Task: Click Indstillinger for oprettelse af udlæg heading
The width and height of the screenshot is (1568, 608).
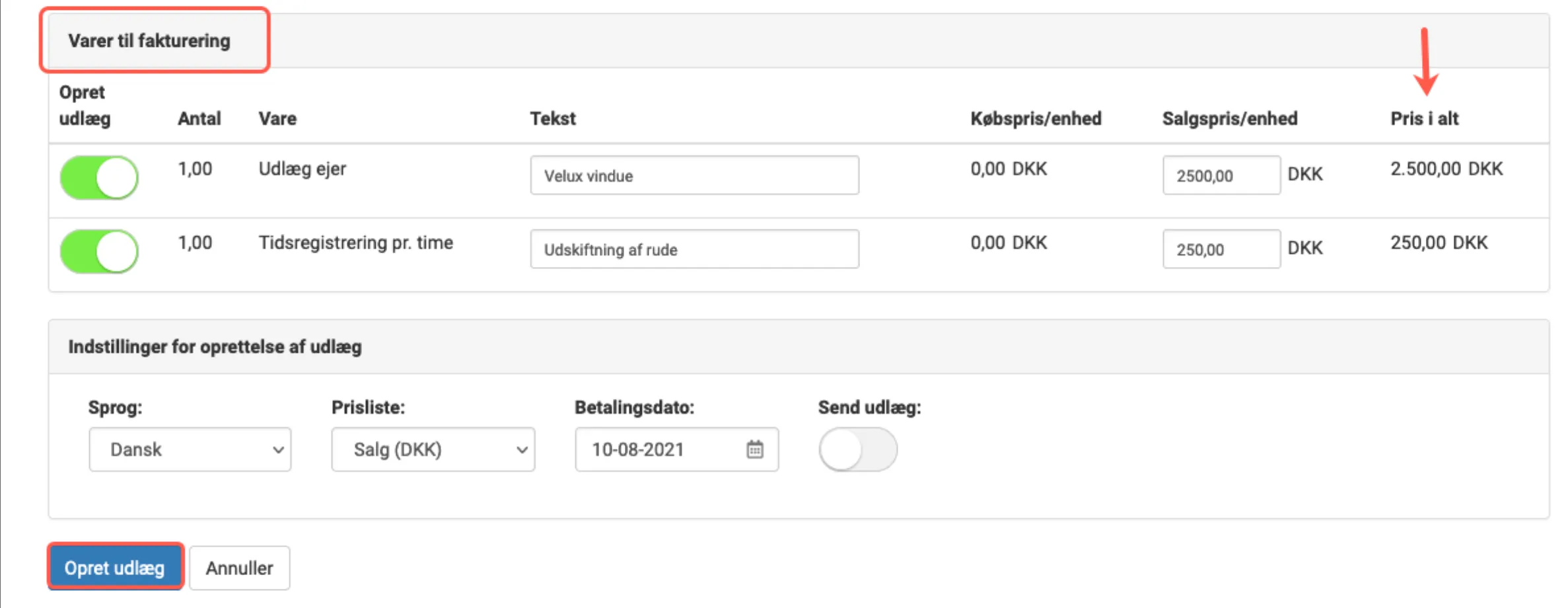Action: click(x=215, y=347)
